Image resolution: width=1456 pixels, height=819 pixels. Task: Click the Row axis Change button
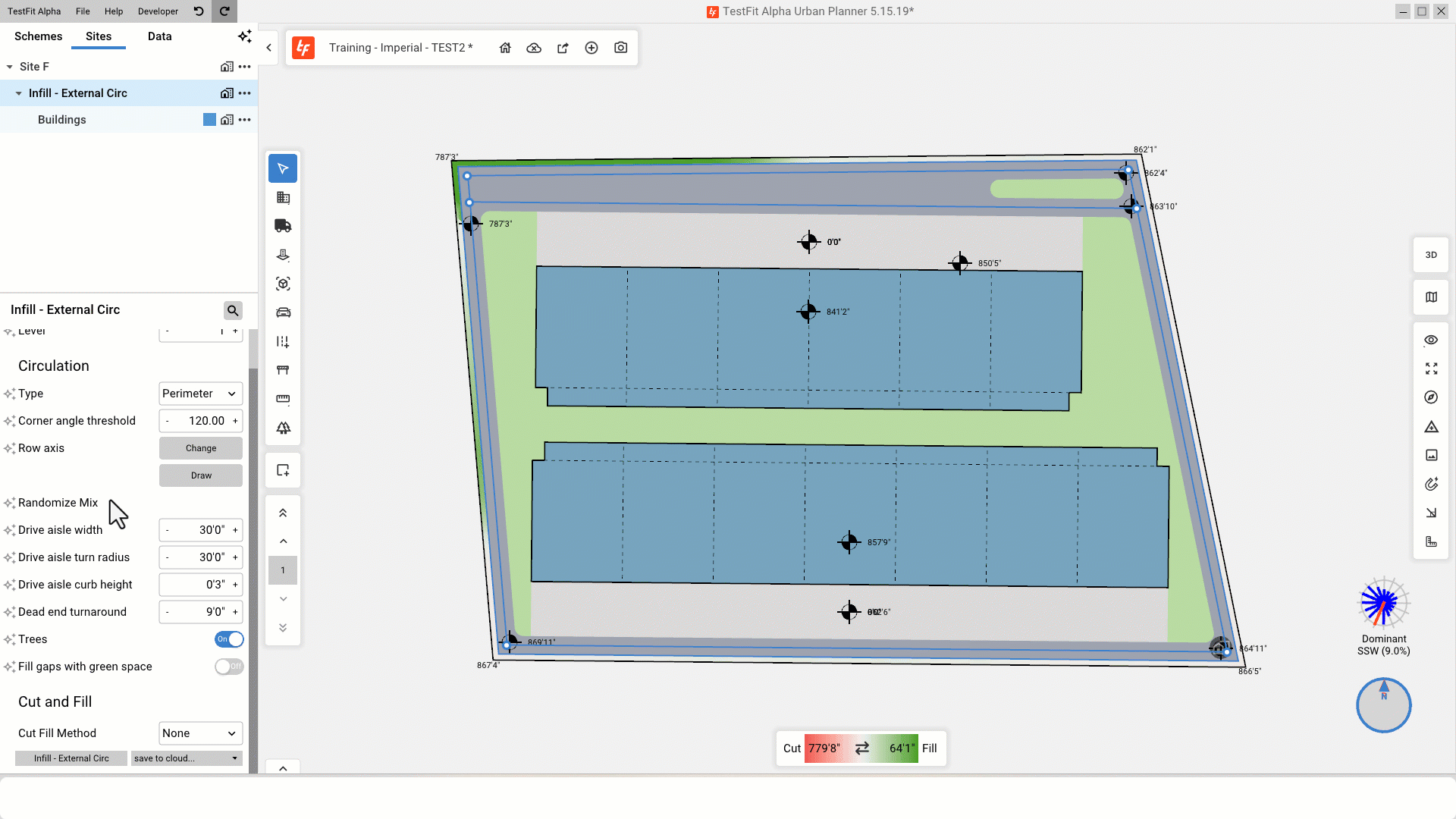(x=201, y=448)
